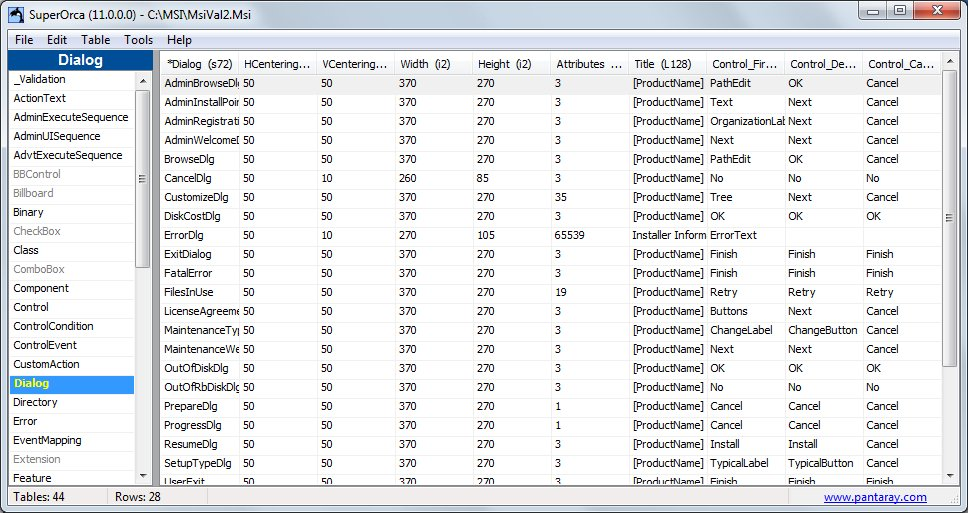This screenshot has width=968, height=513.
Task: Select the greyed Extension table
Action: coord(72,460)
